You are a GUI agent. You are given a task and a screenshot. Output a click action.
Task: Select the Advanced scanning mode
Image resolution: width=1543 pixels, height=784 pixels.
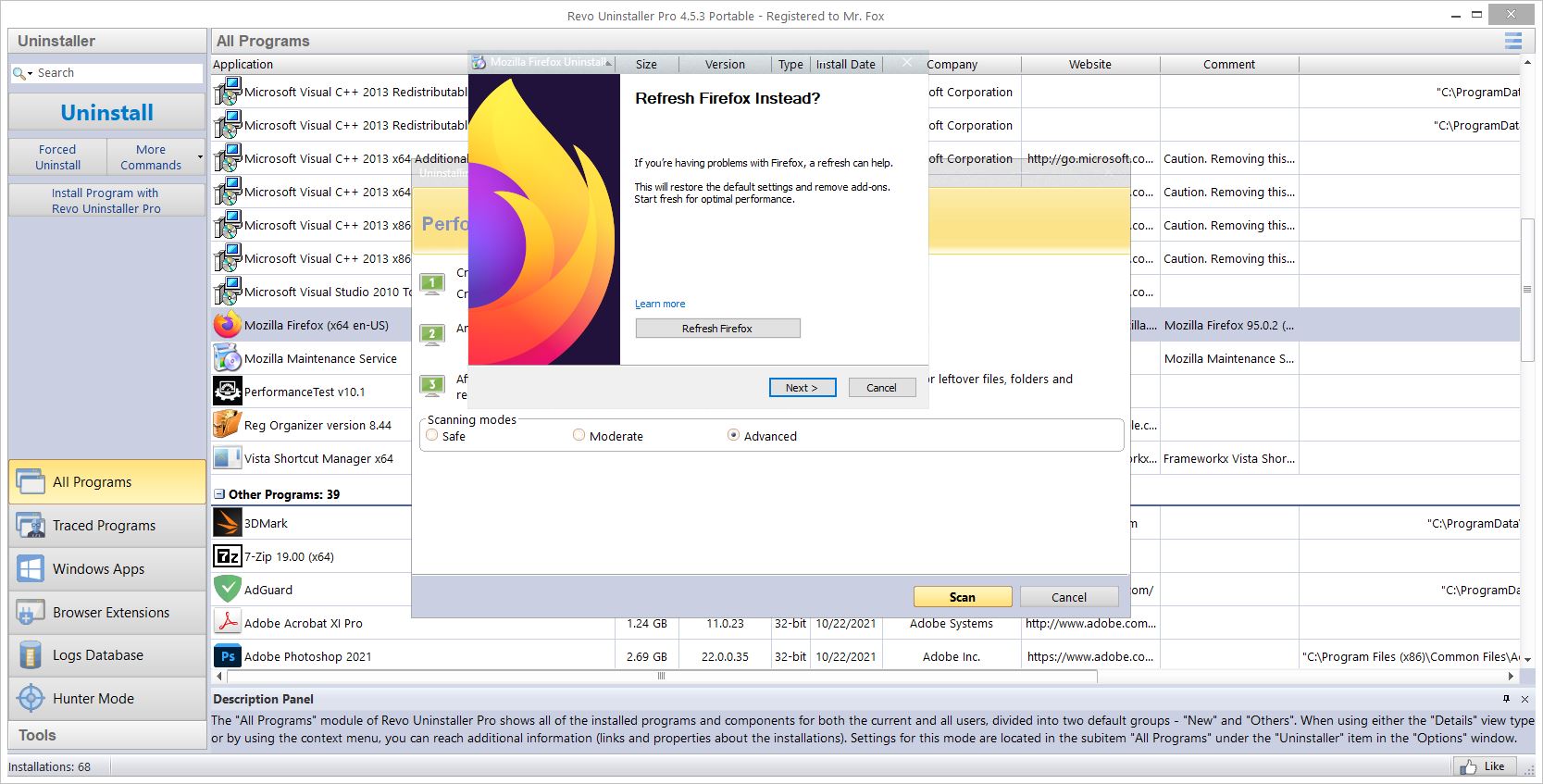click(x=734, y=435)
